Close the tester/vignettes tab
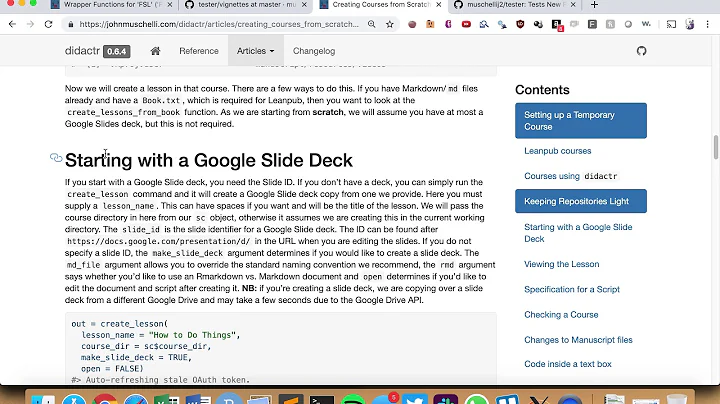Viewport: 720px width, 404px height. tap(304, 5)
